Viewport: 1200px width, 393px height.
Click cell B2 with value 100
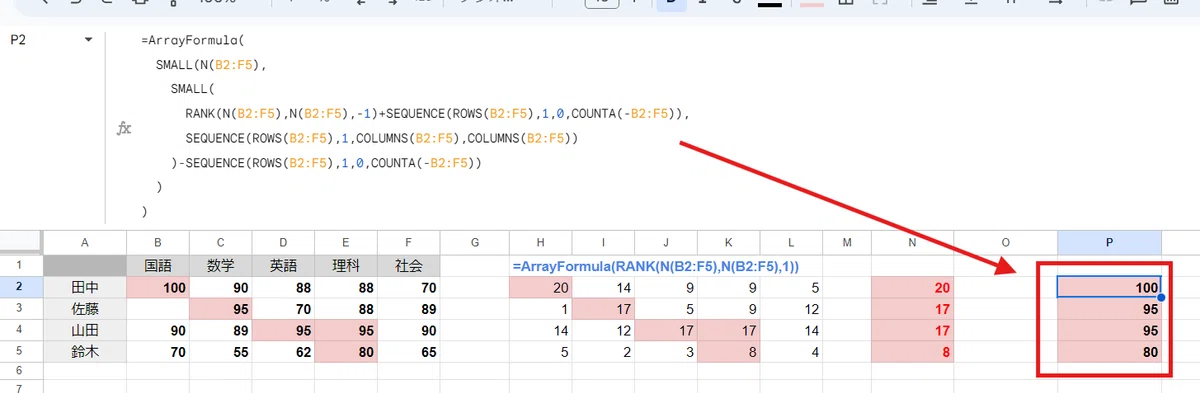click(x=158, y=287)
